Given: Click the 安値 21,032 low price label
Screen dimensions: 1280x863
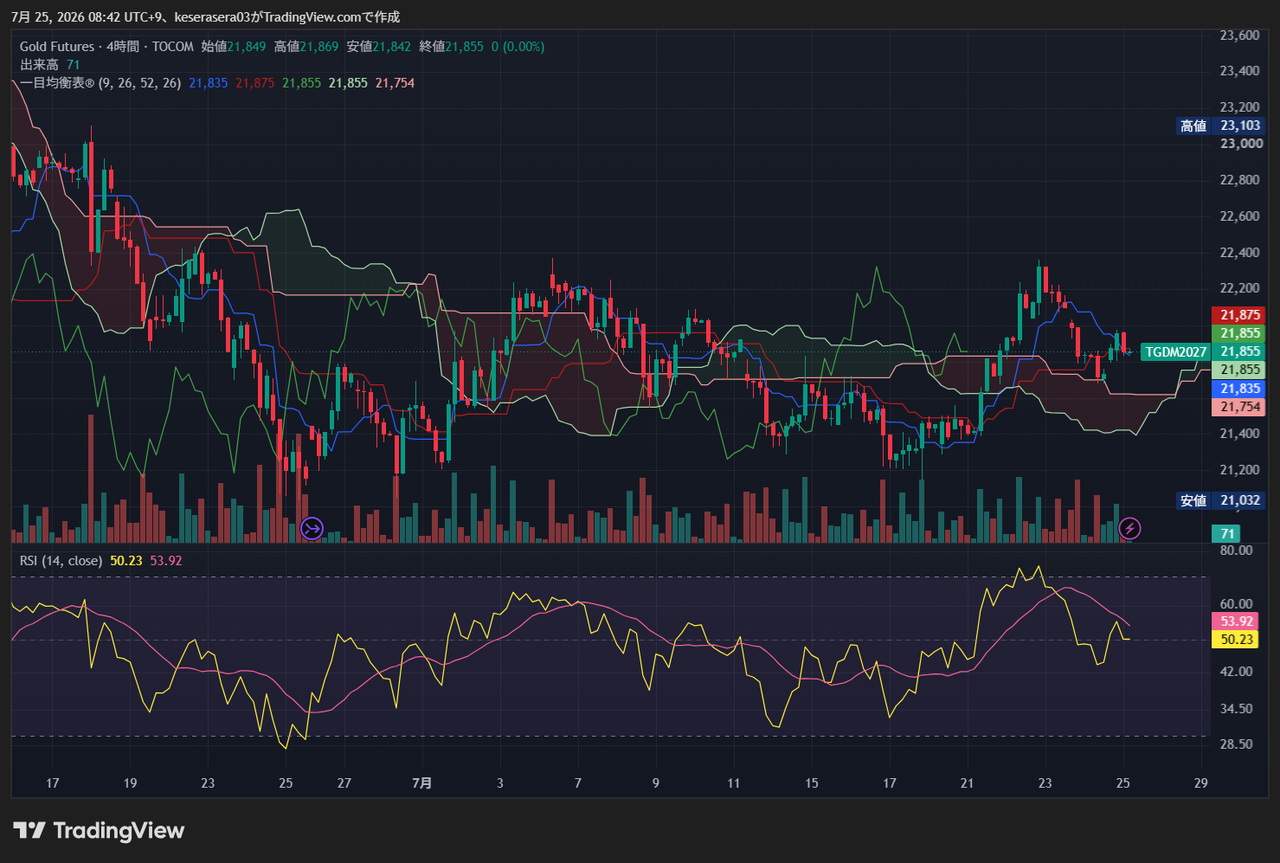Looking at the screenshot, I should pos(1220,501).
